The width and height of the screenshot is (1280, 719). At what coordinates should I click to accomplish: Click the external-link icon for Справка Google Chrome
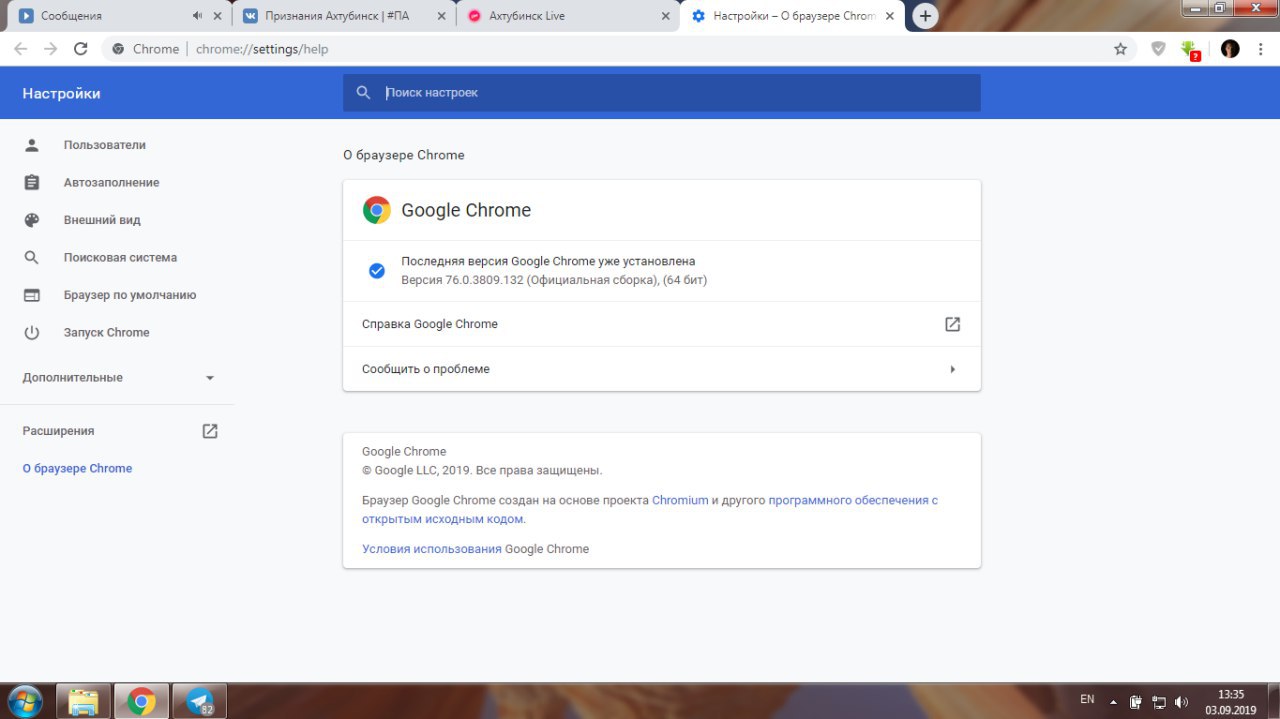coord(952,324)
